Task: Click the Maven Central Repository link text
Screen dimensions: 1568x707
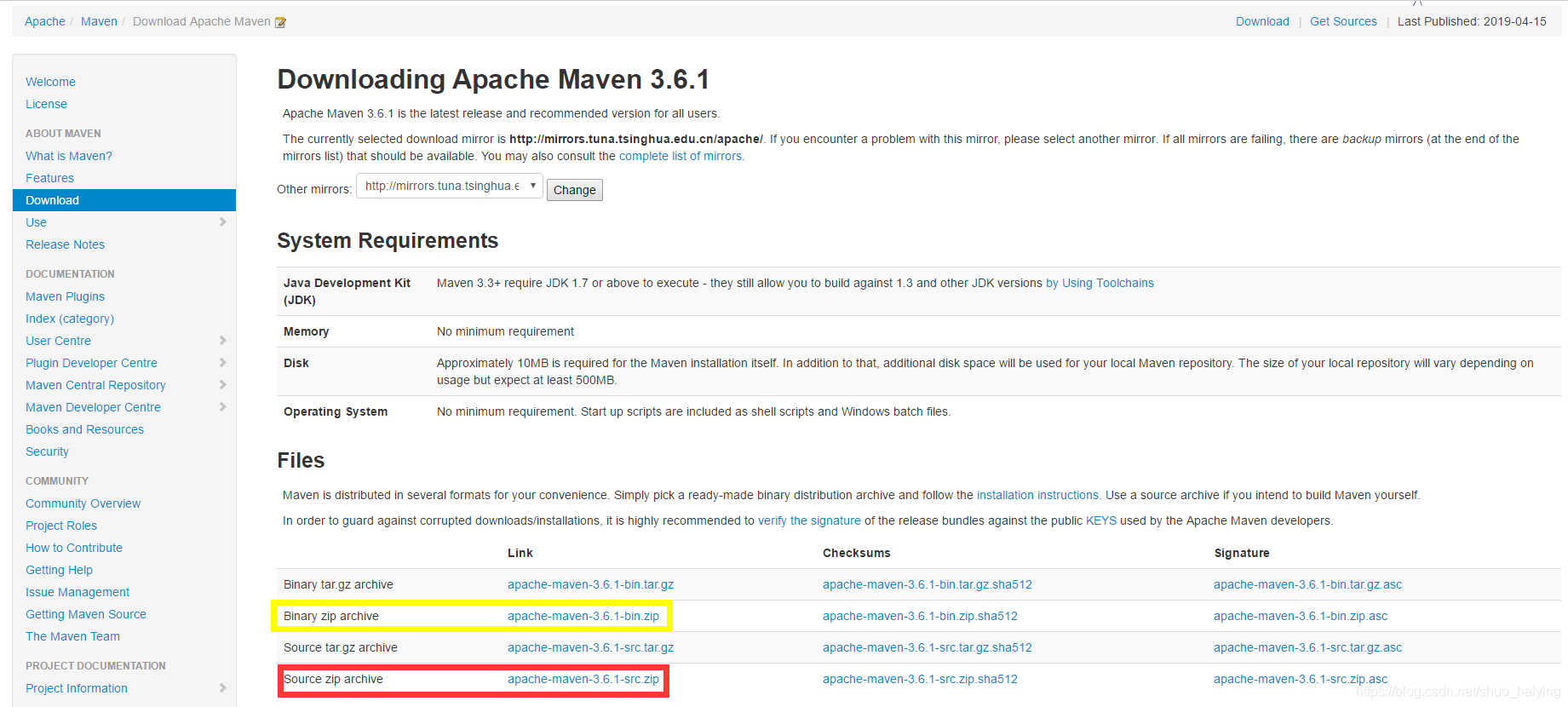Action: [95, 385]
